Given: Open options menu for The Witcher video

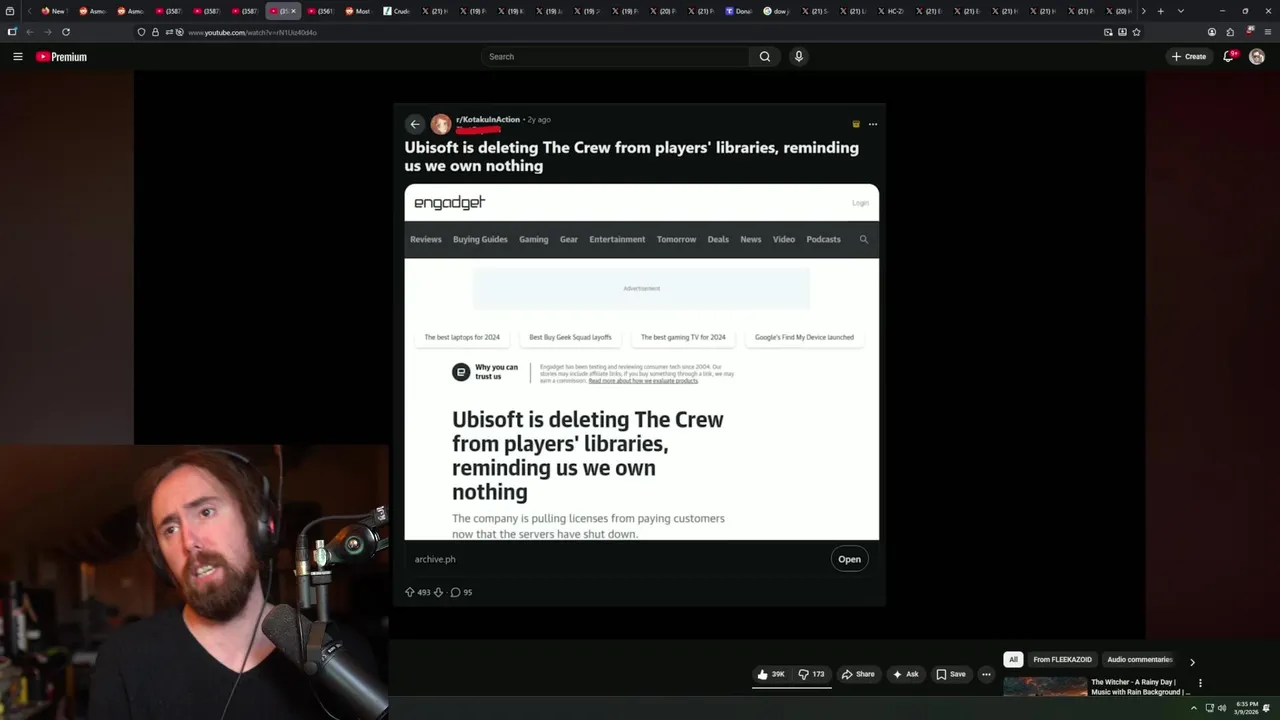Looking at the screenshot, I should tap(1200, 684).
